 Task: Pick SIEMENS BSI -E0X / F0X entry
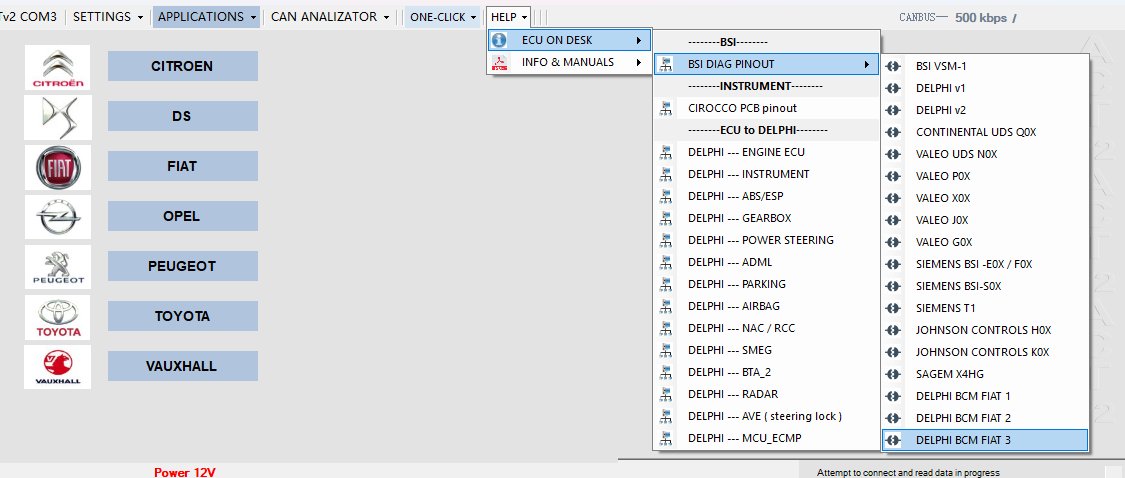pos(985,264)
